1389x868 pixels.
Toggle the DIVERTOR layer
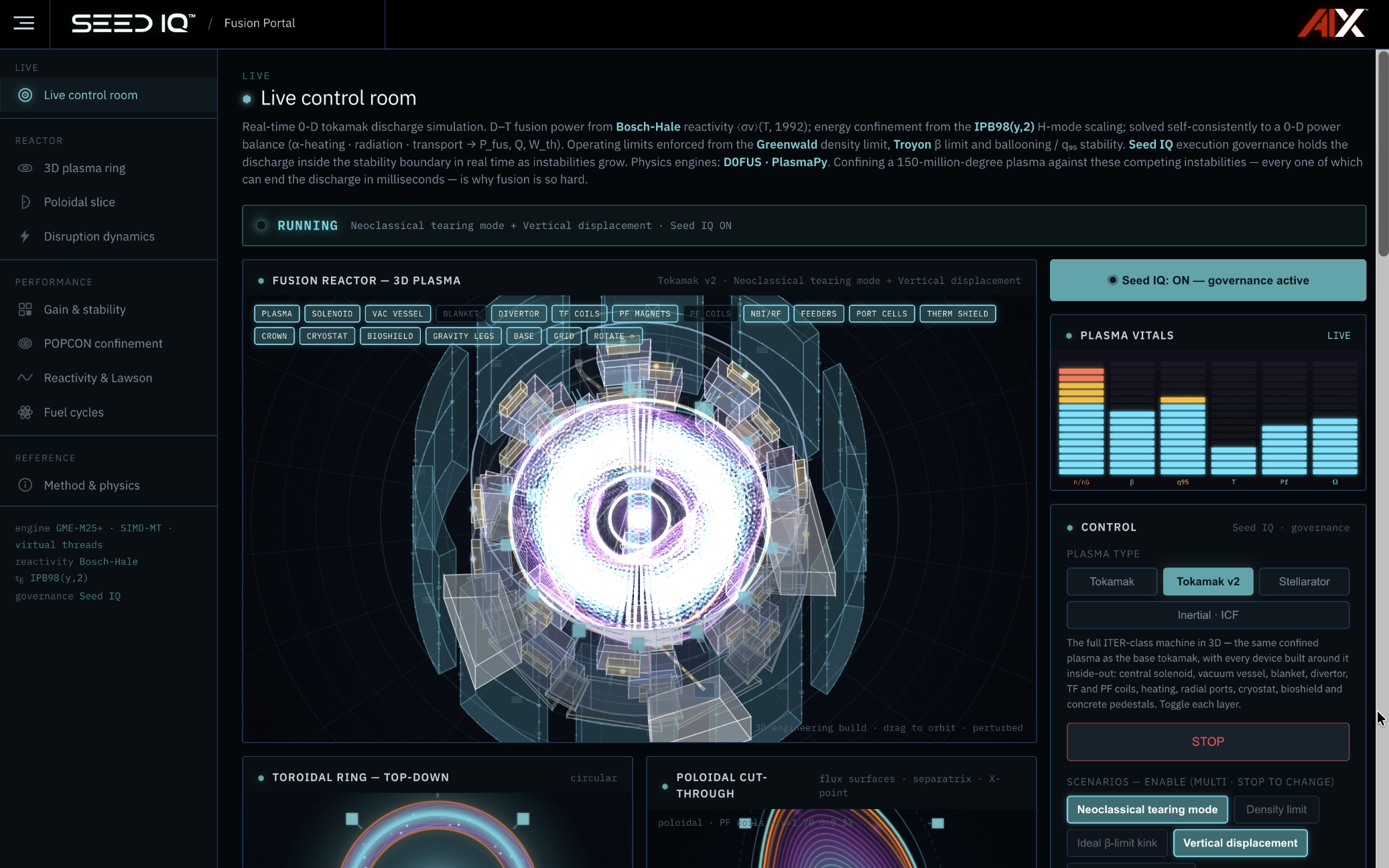click(x=519, y=313)
